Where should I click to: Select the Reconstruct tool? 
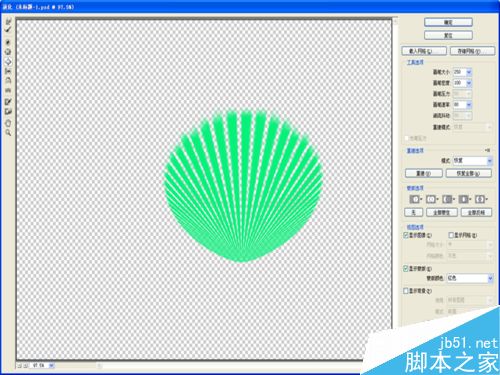coord(8,30)
